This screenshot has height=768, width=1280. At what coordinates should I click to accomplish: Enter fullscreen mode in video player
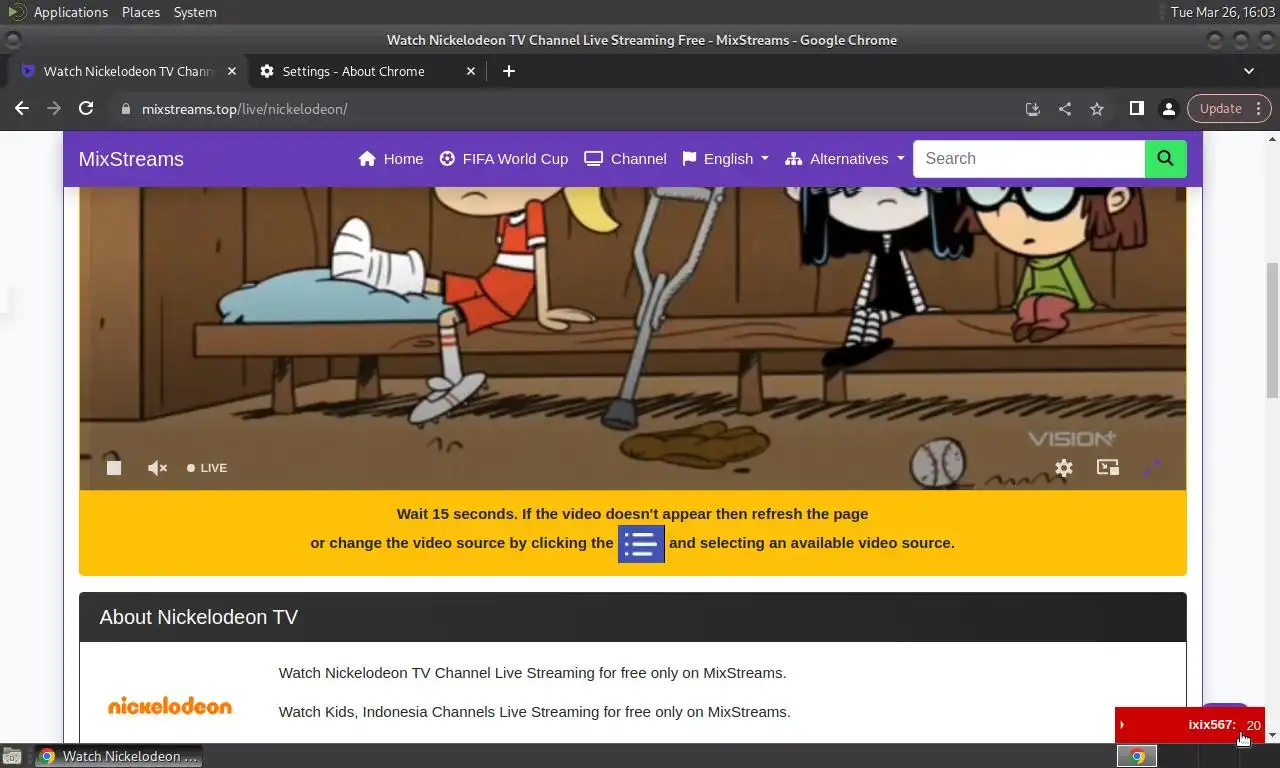point(1152,467)
